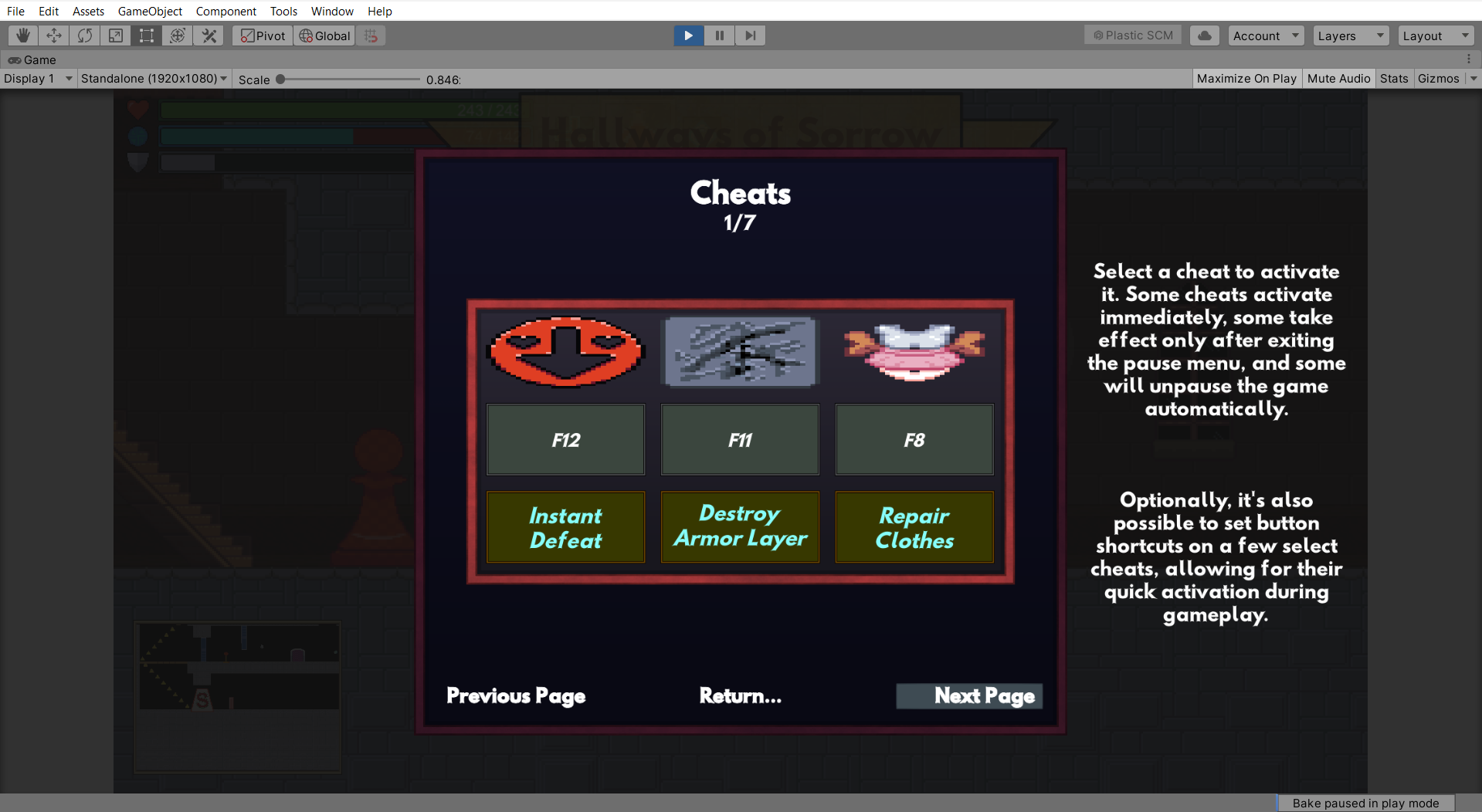Open the Game panel options menu

[x=1469, y=59]
